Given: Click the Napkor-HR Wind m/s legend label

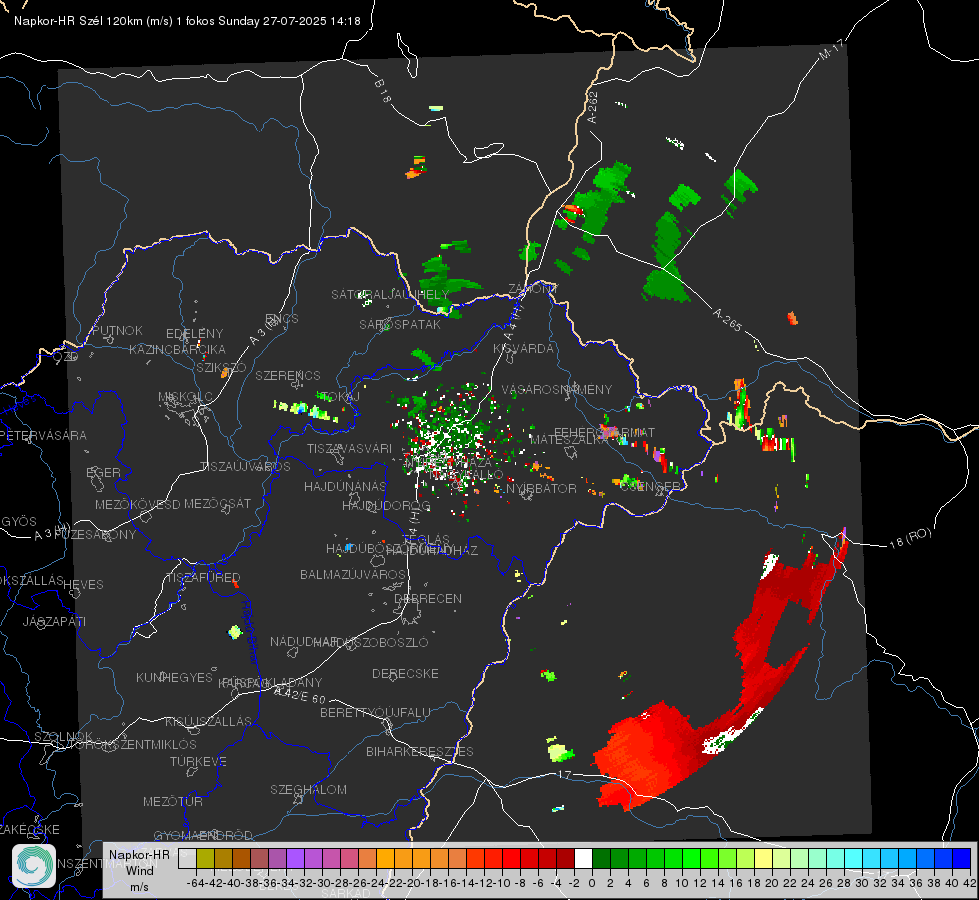Looking at the screenshot, I should click(x=139, y=870).
